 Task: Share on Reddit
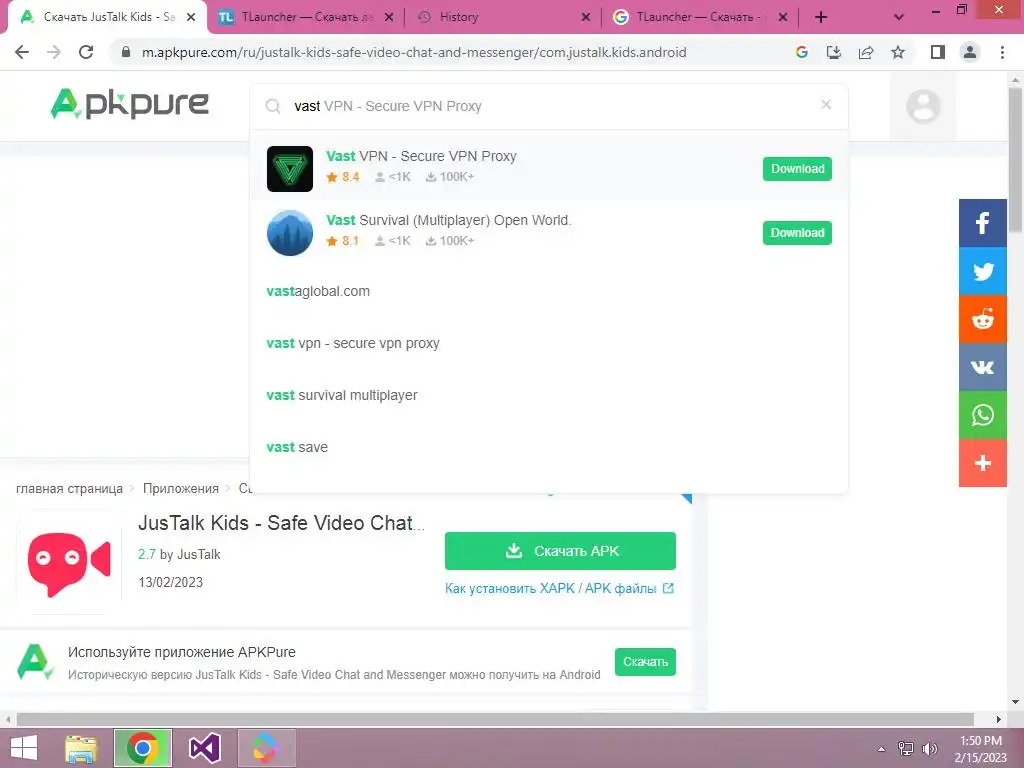click(x=982, y=319)
